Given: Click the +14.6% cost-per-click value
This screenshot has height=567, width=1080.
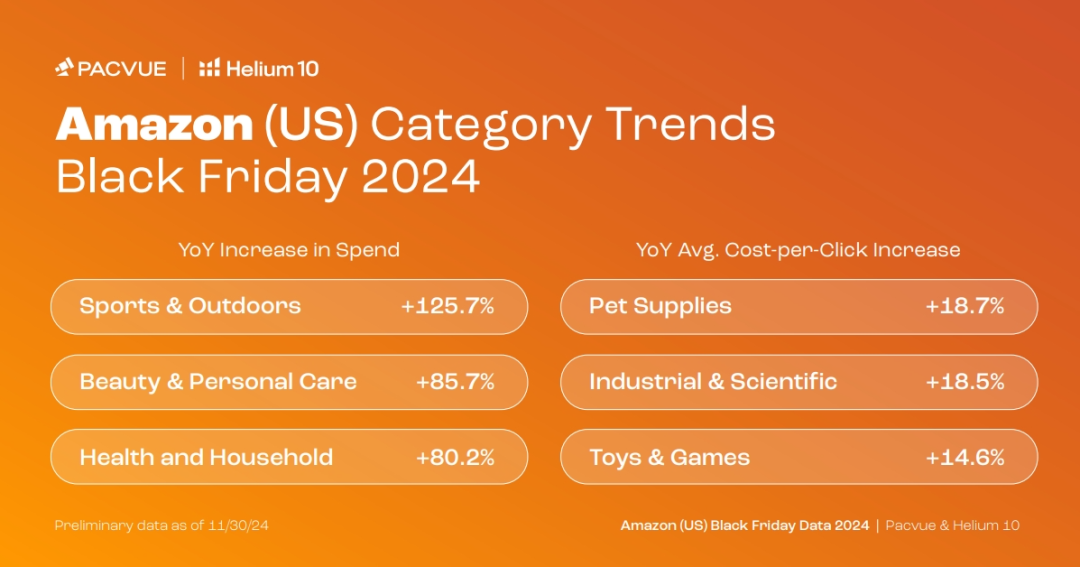Looking at the screenshot, I should (x=965, y=457).
